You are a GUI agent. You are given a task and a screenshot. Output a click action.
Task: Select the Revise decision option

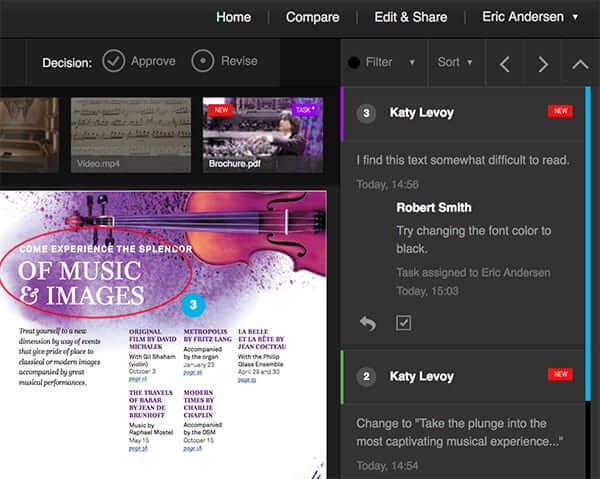pyautogui.click(x=224, y=62)
